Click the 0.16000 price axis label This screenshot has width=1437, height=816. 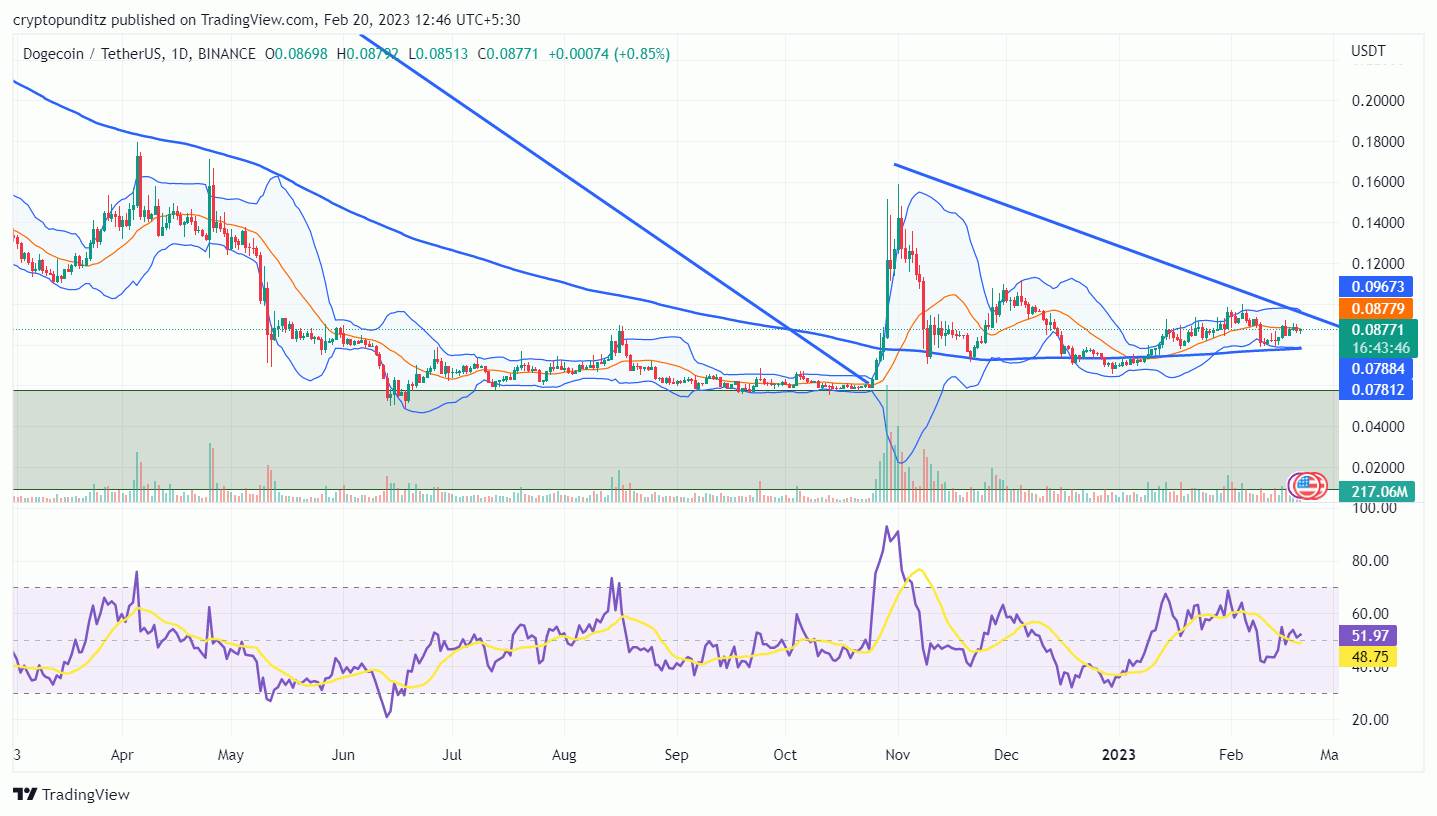[x=1377, y=182]
